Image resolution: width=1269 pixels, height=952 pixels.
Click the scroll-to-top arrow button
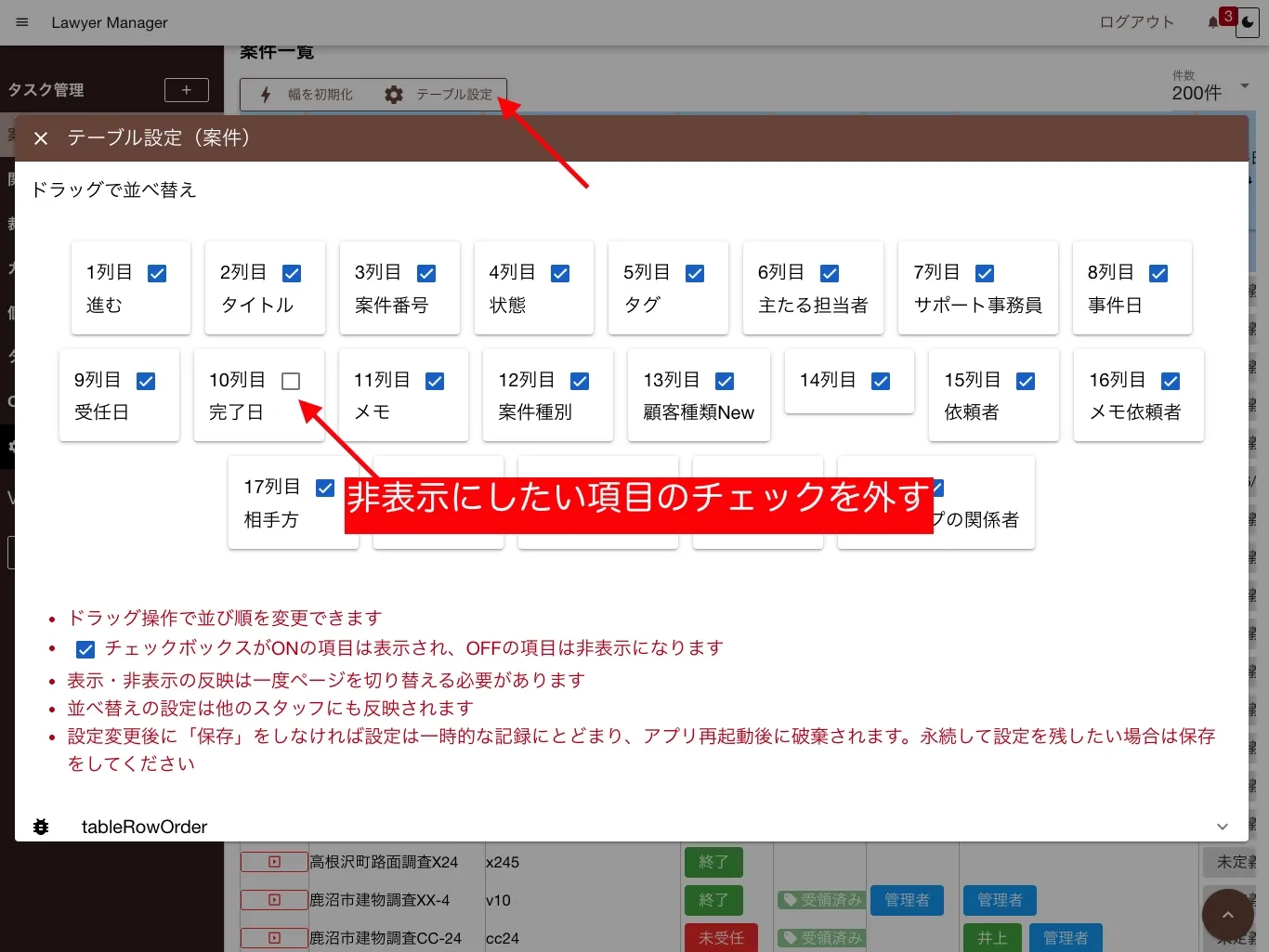pyautogui.click(x=1227, y=915)
